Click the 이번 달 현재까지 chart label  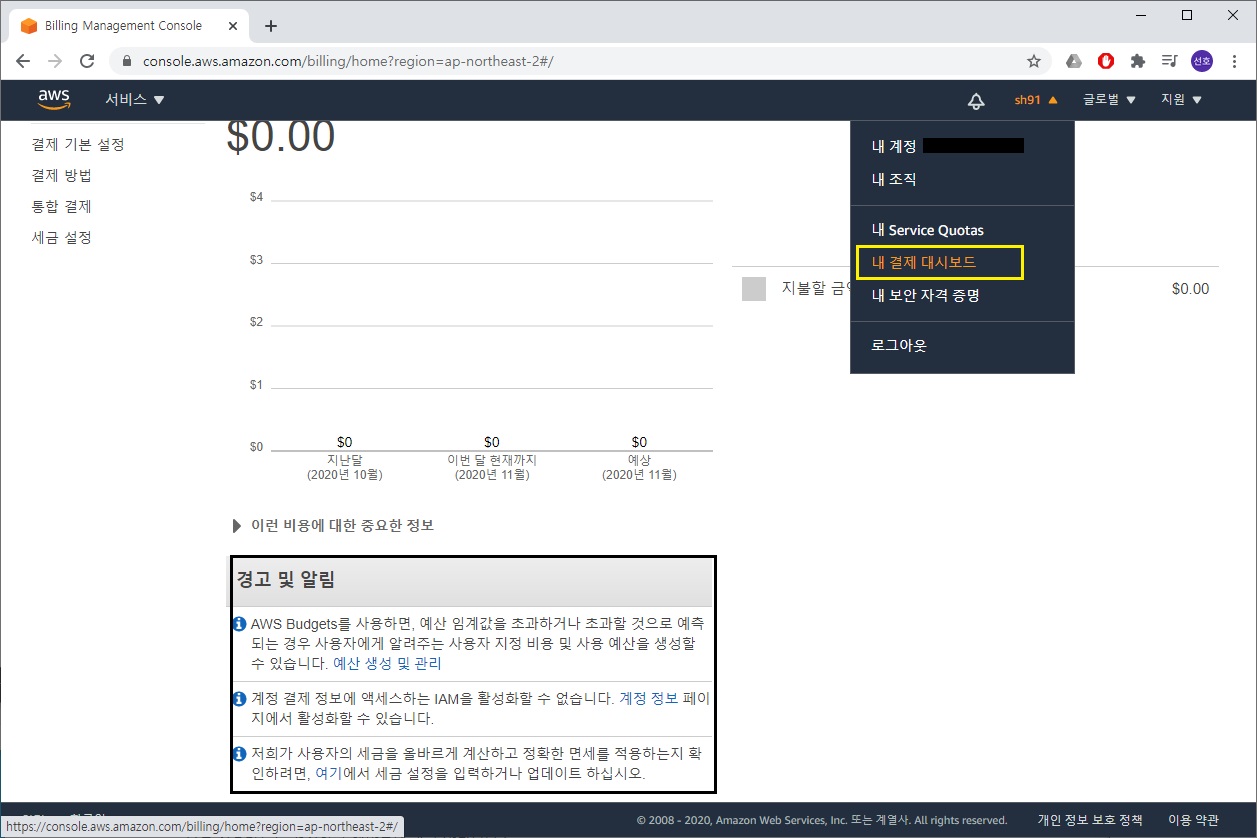point(492,467)
